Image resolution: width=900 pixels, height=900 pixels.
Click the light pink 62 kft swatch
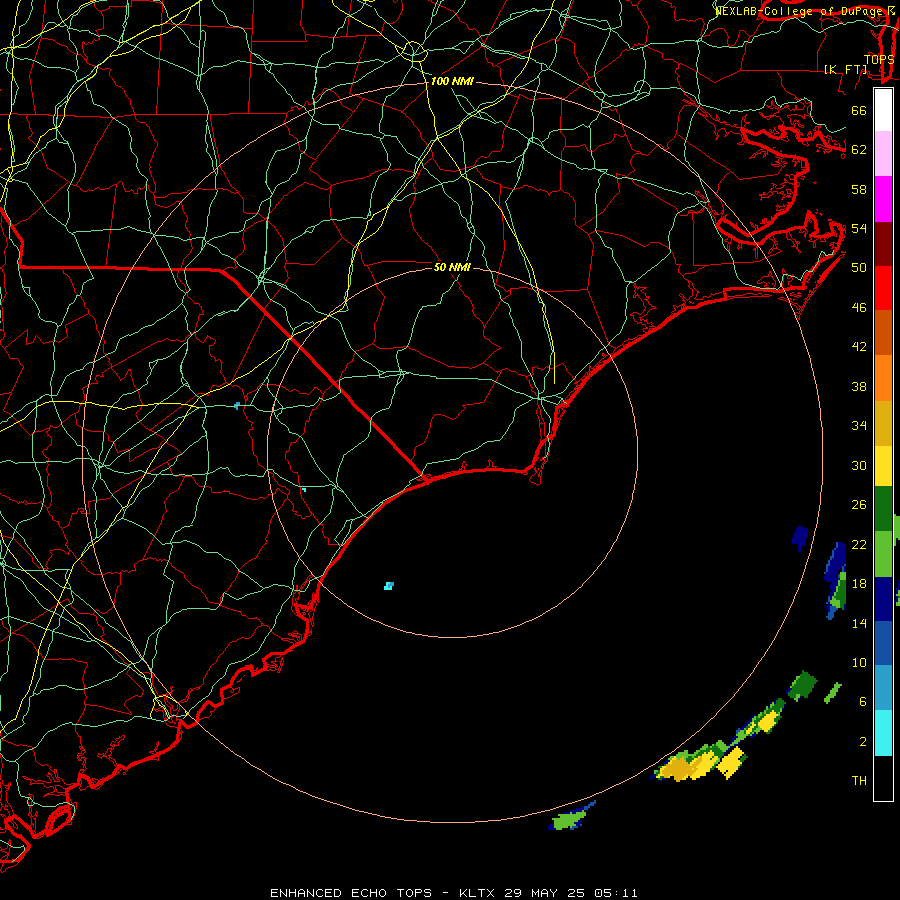pos(883,154)
